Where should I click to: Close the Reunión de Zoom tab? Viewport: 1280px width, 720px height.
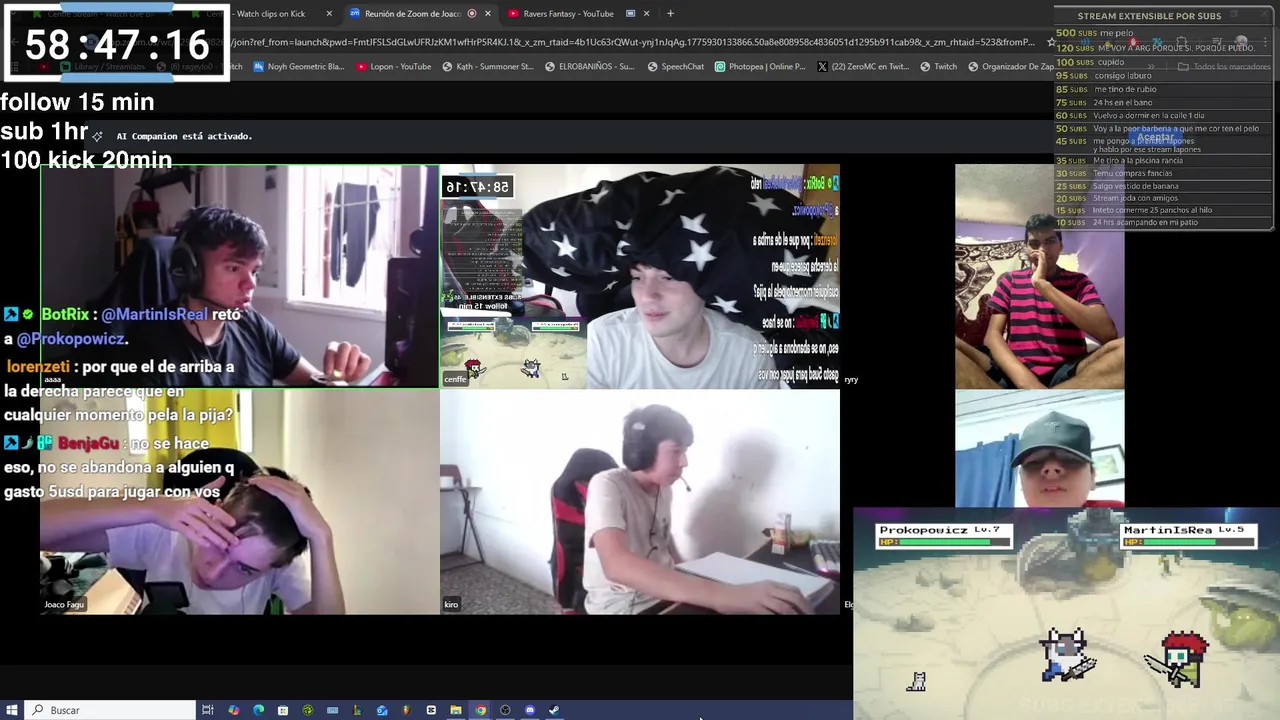[488, 14]
